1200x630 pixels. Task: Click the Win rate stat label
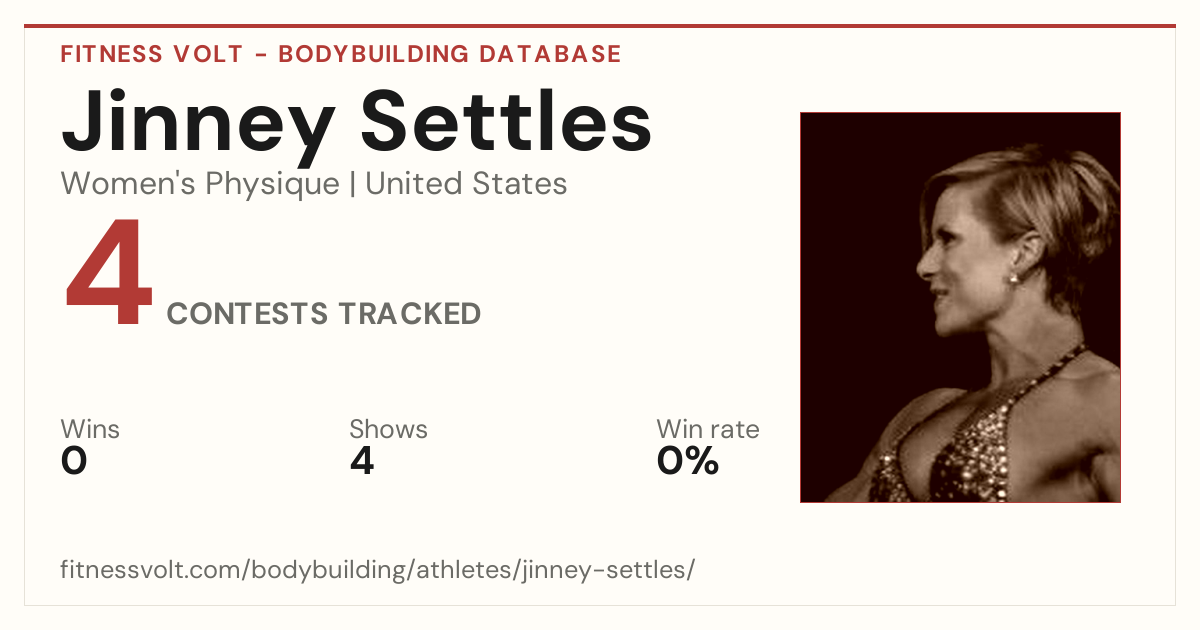708,430
